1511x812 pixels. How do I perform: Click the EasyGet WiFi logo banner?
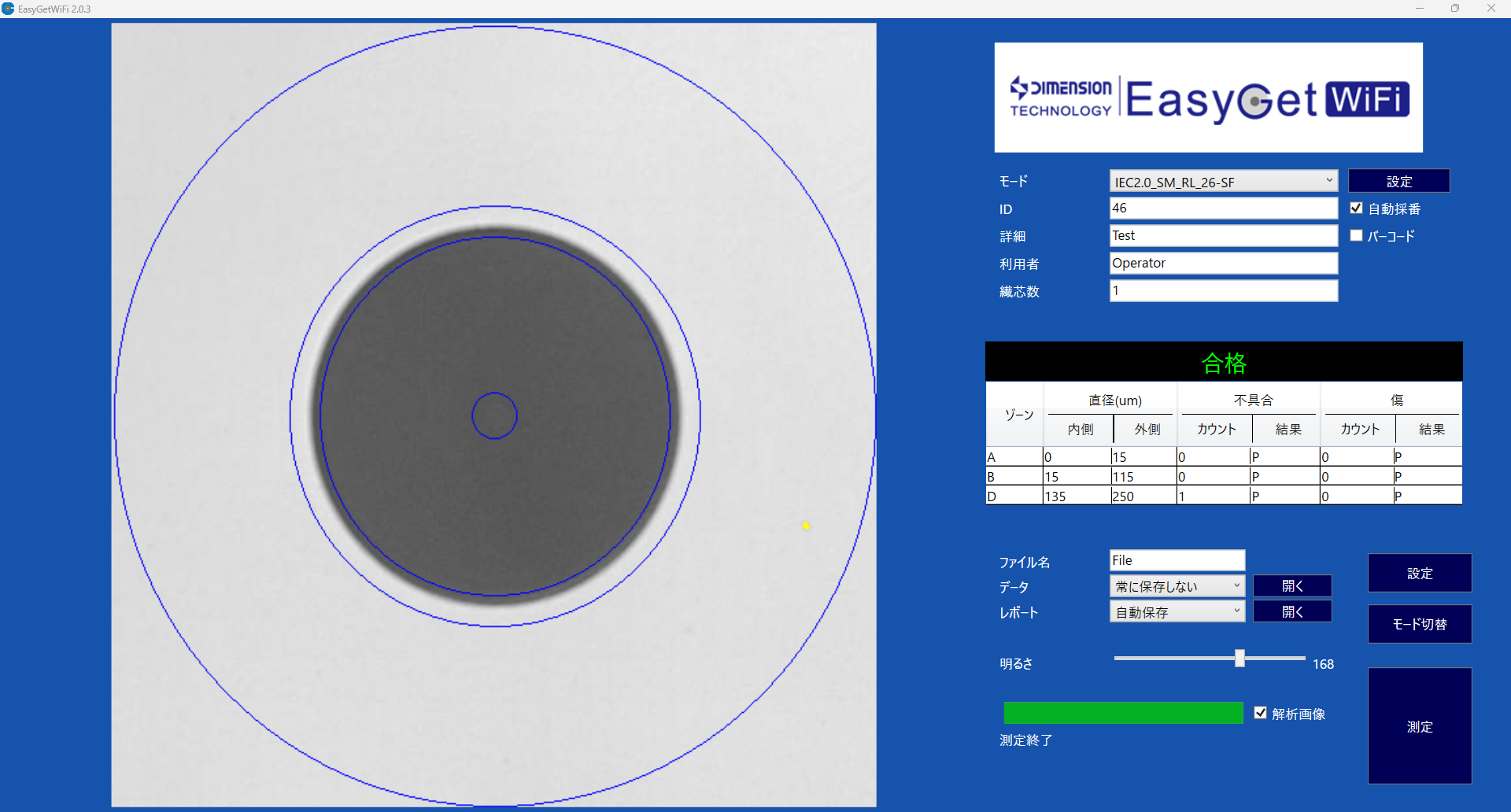[x=1208, y=98]
